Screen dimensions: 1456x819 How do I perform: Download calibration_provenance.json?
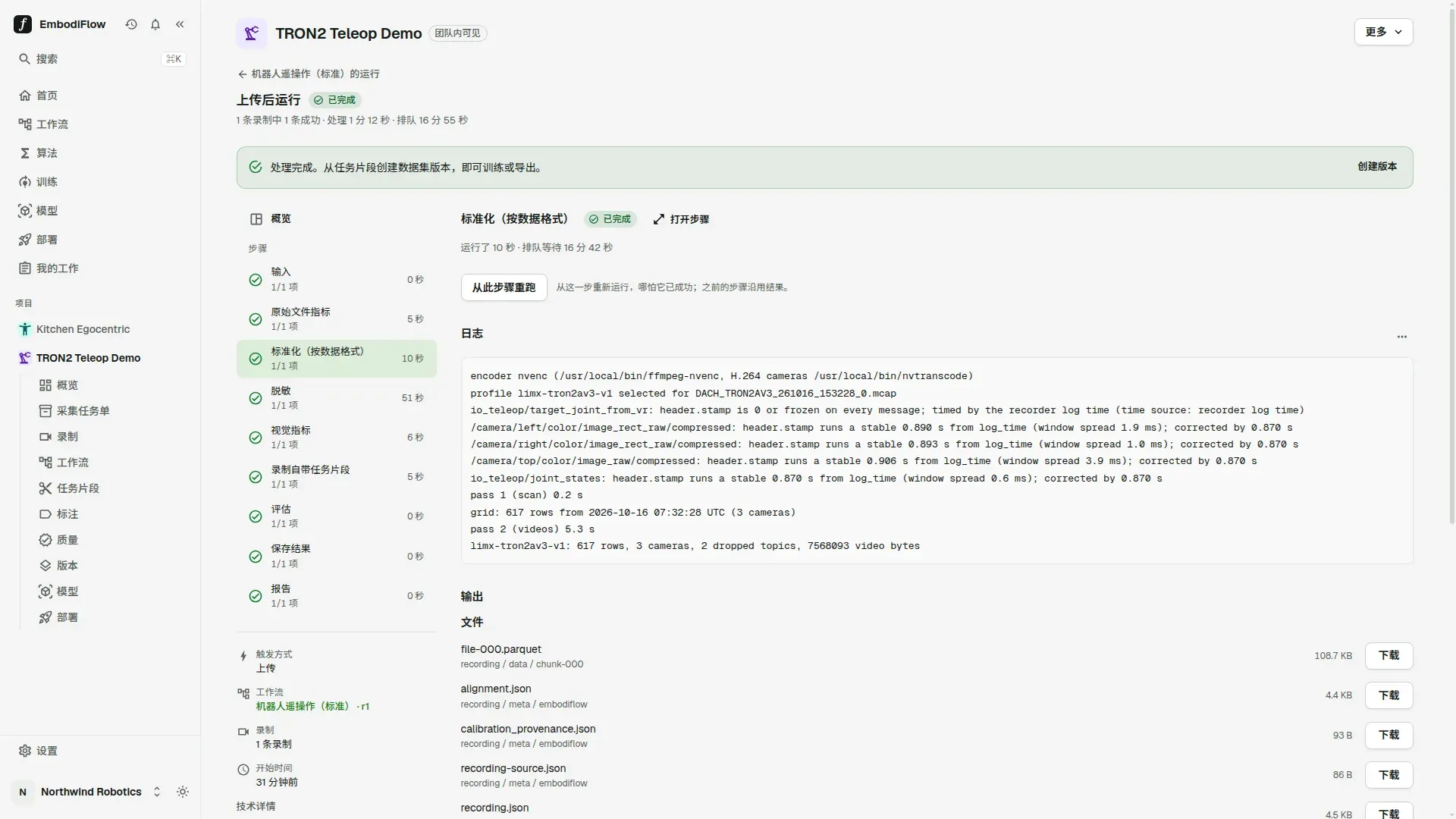pos(1389,735)
